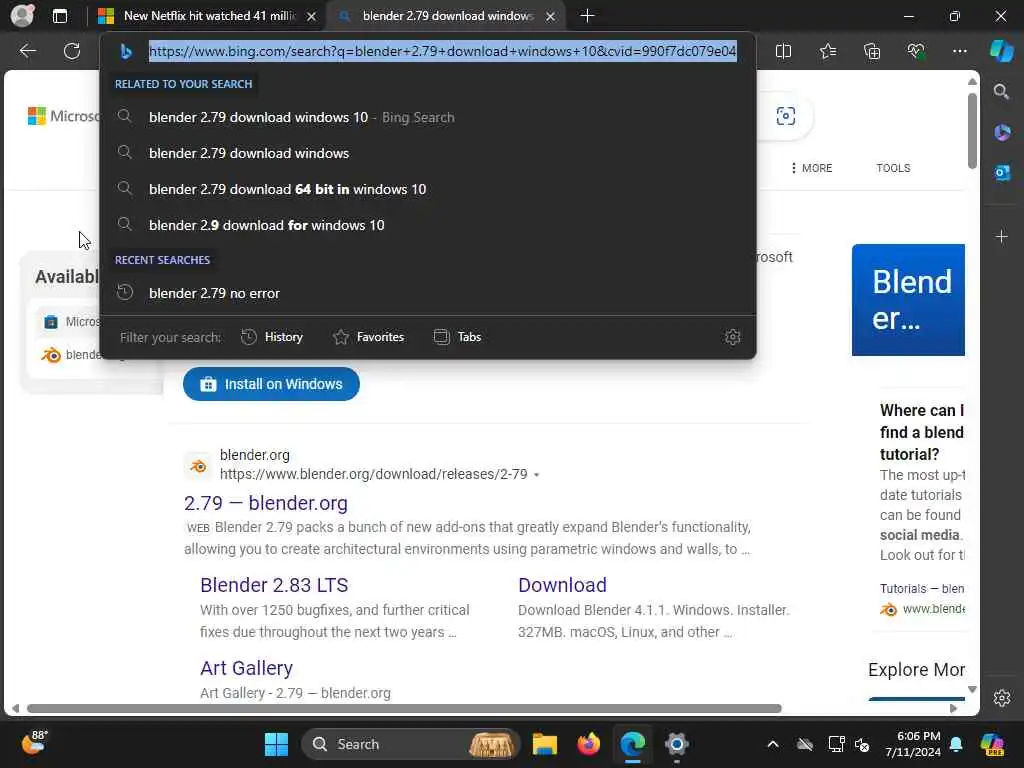Open the MORE menu in Bing
The image size is (1024, 768).
click(x=811, y=168)
